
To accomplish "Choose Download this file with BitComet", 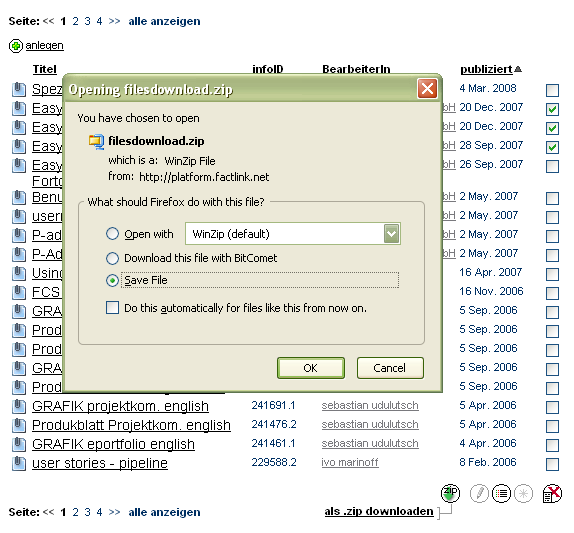I will (x=112, y=258).
